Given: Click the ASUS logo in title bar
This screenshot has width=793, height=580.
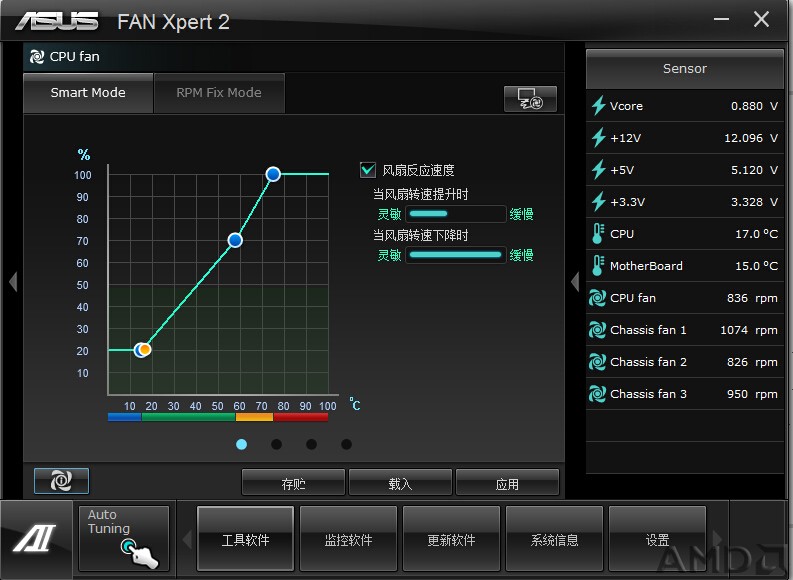Looking at the screenshot, I should 57,21.
